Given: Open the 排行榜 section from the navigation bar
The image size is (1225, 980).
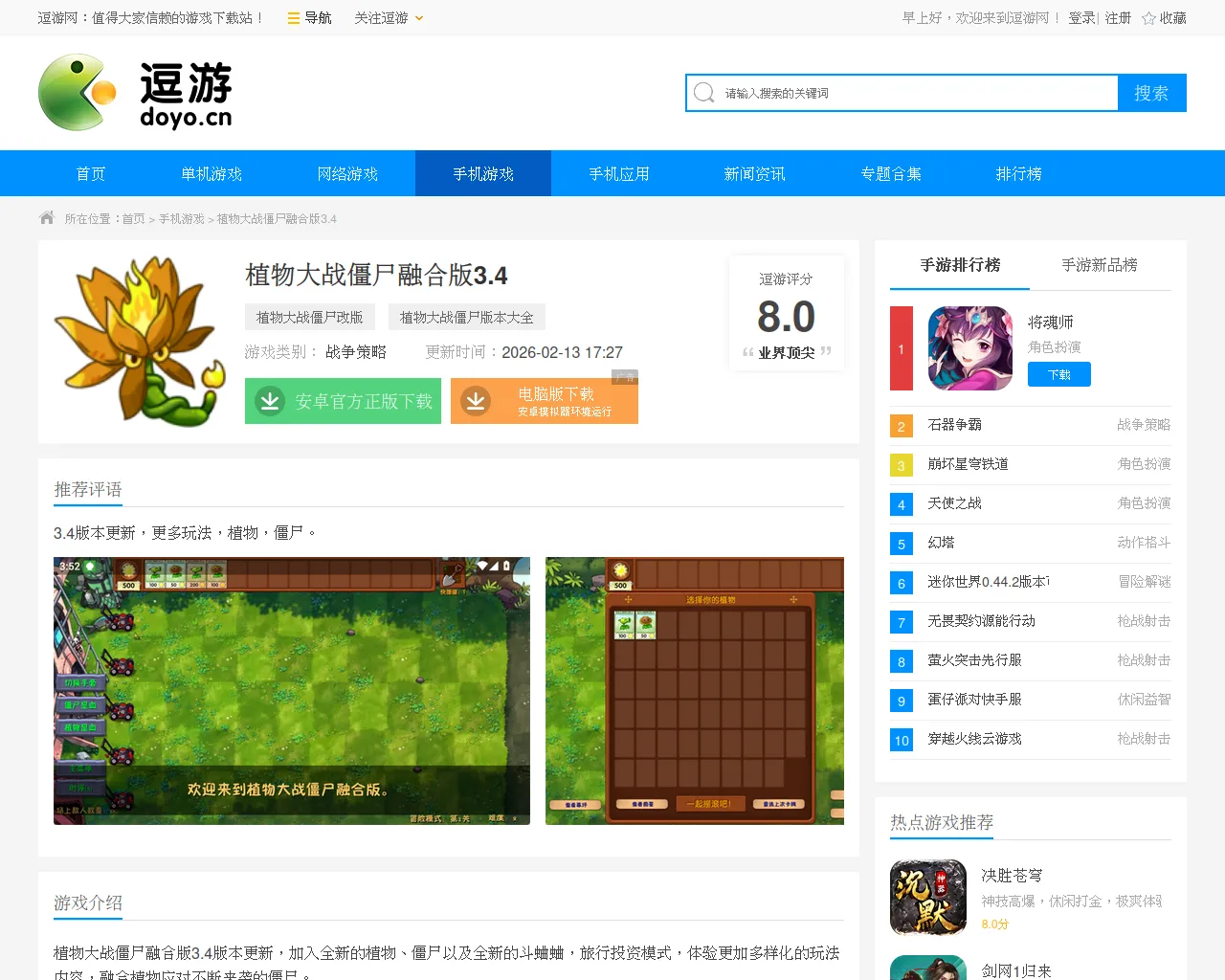Looking at the screenshot, I should click(1018, 173).
